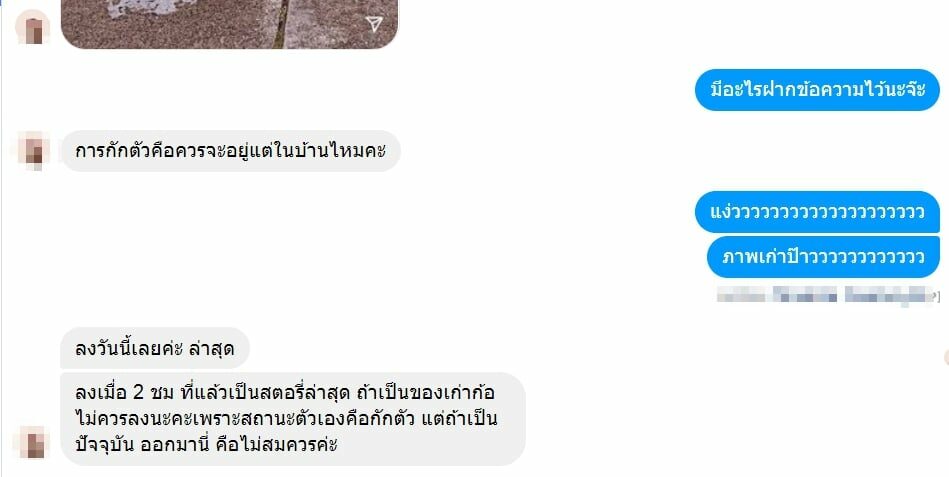Screen dimensions: 949x477
Task: Click the blue แง่ววววว message bubble
Action: [x=817, y=212]
